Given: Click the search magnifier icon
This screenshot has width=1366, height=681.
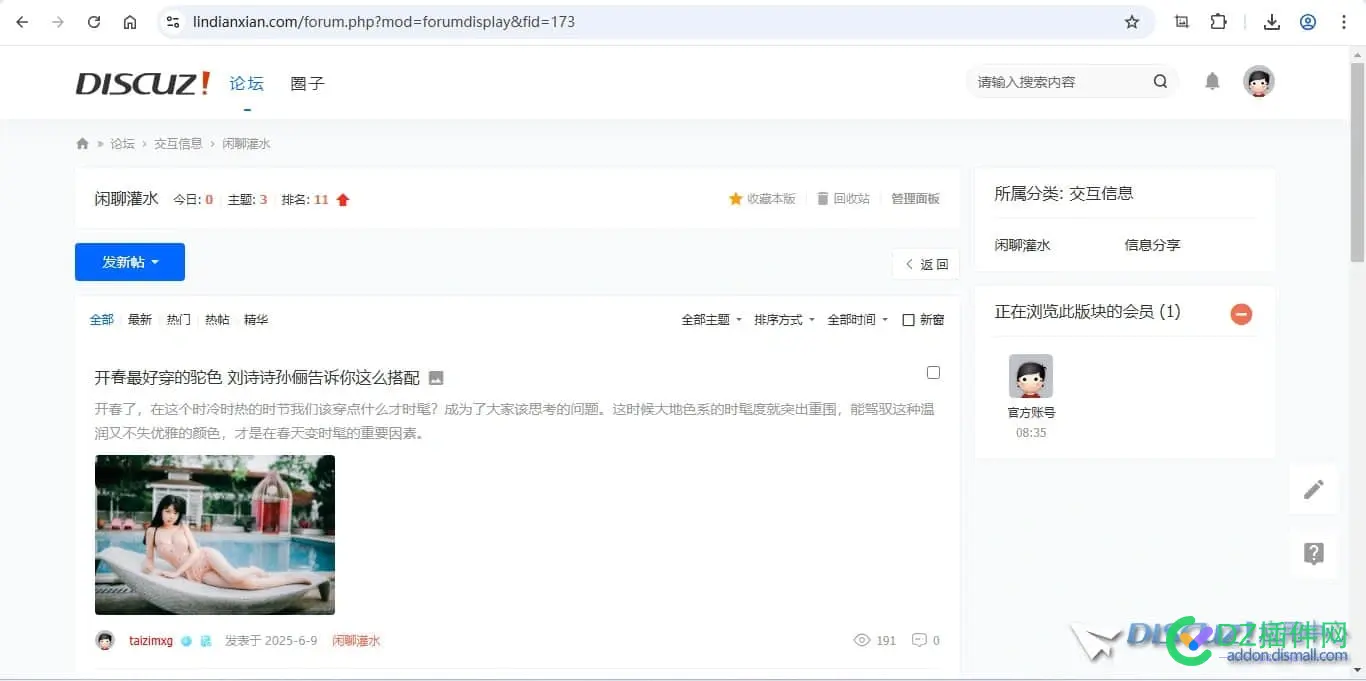Looking at the screenshot, I should [x=1160, y=82].
